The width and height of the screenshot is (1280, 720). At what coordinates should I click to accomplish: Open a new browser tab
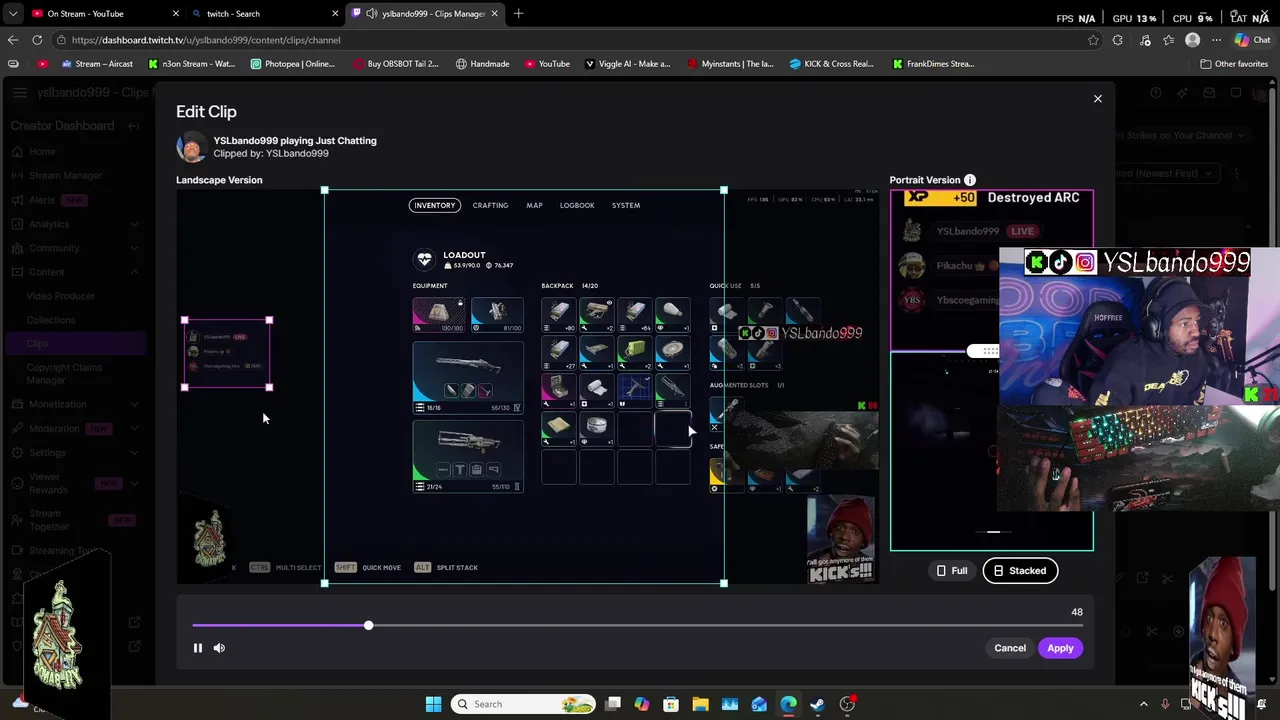click(518, 14)
